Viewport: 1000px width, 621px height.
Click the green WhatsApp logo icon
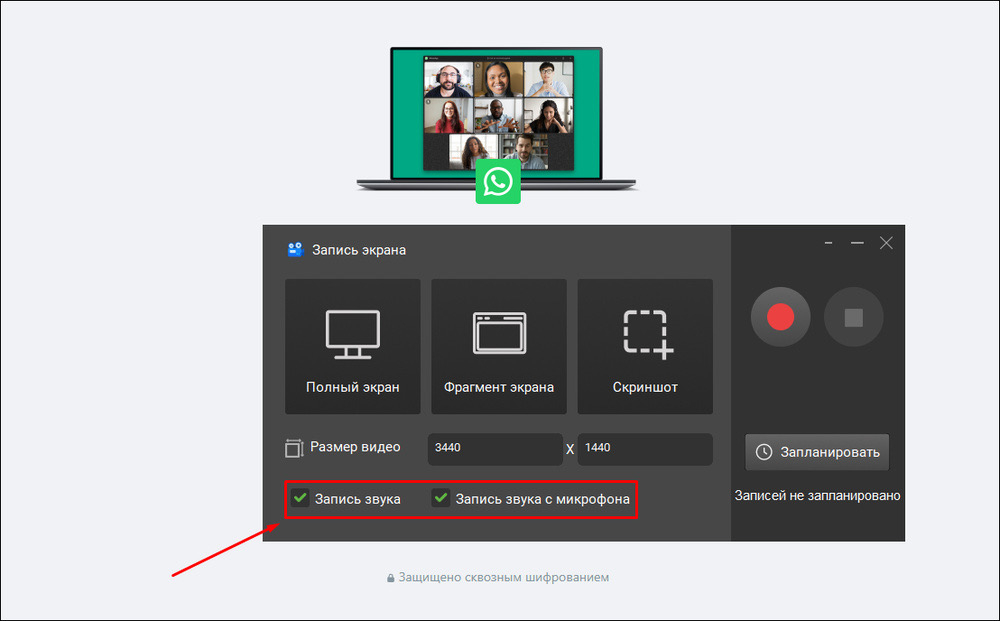point(498,182)
